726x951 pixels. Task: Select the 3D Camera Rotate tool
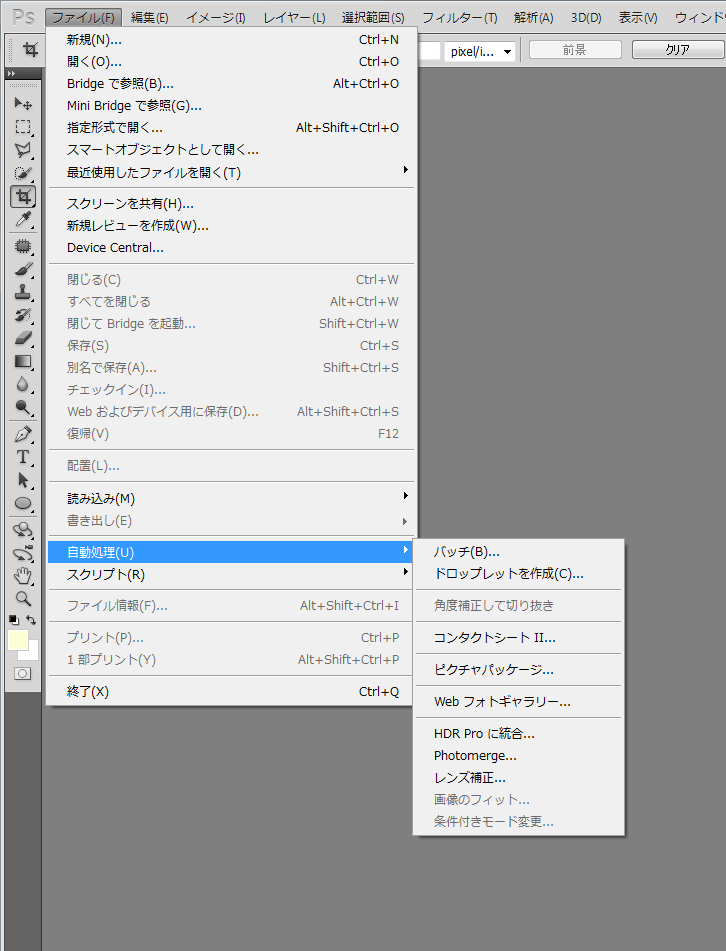point(23,553)
